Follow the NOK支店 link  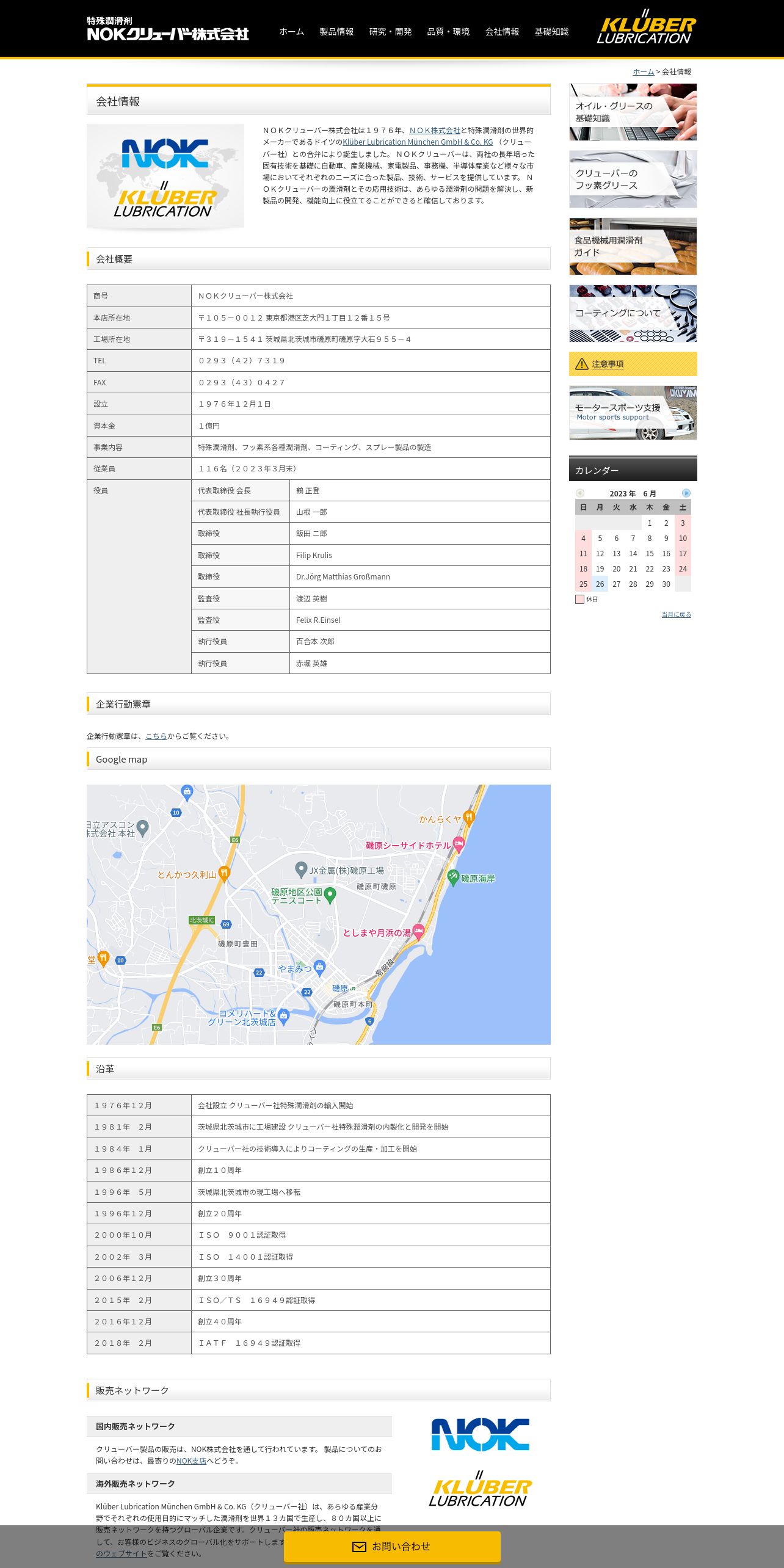(191, 1461)
